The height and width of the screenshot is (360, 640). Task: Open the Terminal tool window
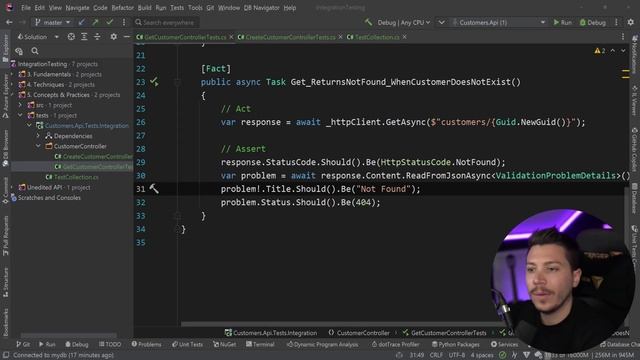tap(260, 344)
